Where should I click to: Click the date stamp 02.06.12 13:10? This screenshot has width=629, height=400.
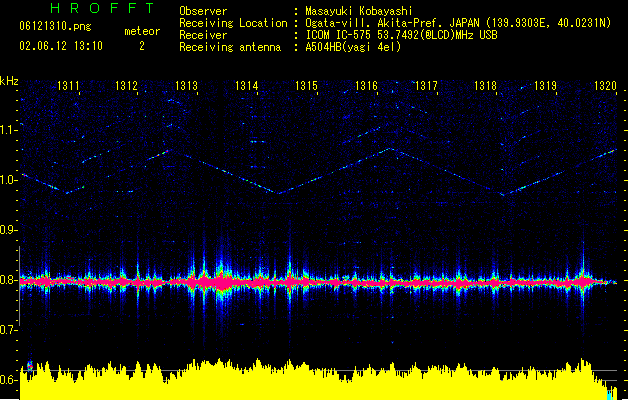[61, 46]
